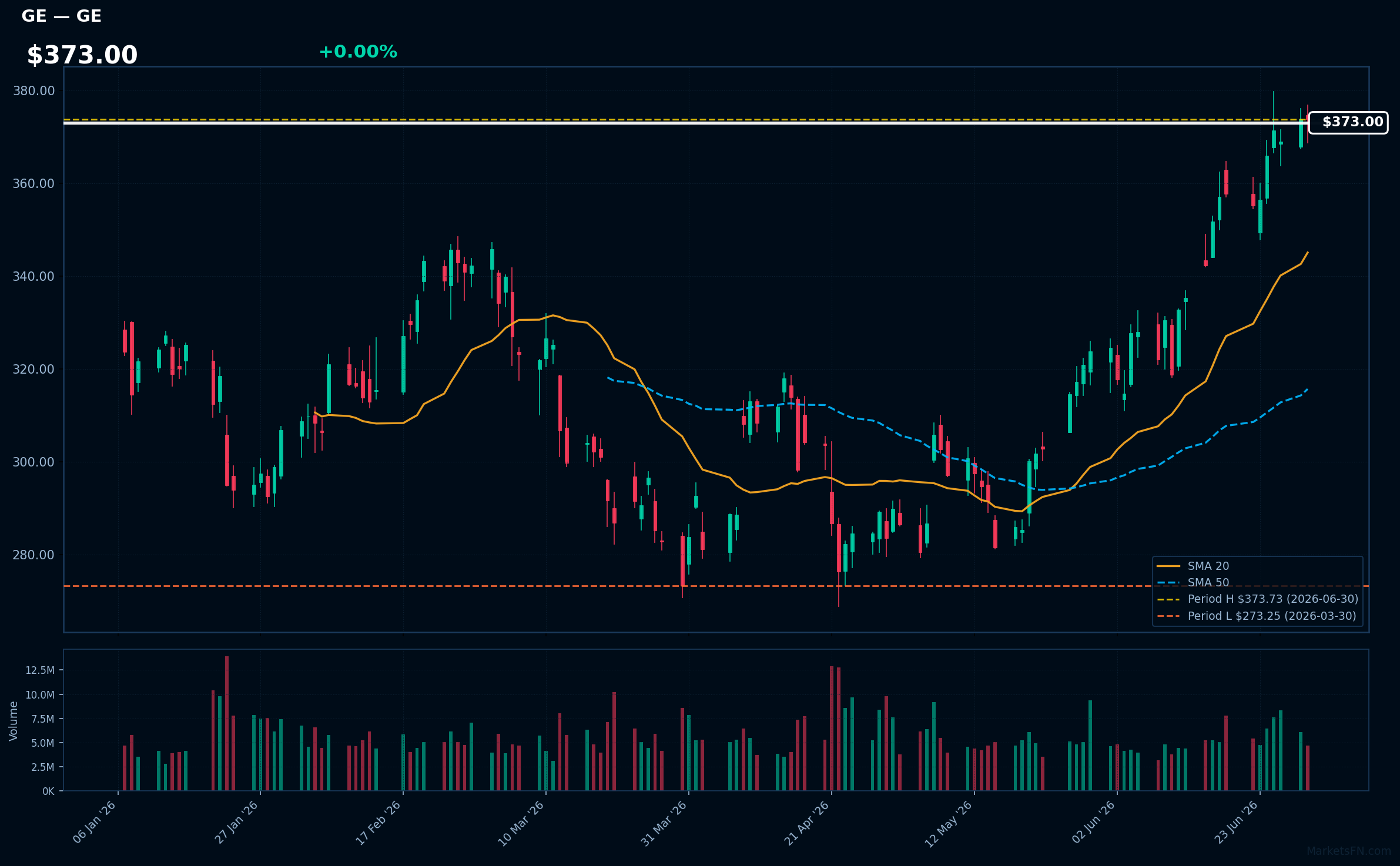Screen dimensions: 1400x866
Task: Click the orange SMA 20 legend line swatch
Action: click(x=1168, y=566)
